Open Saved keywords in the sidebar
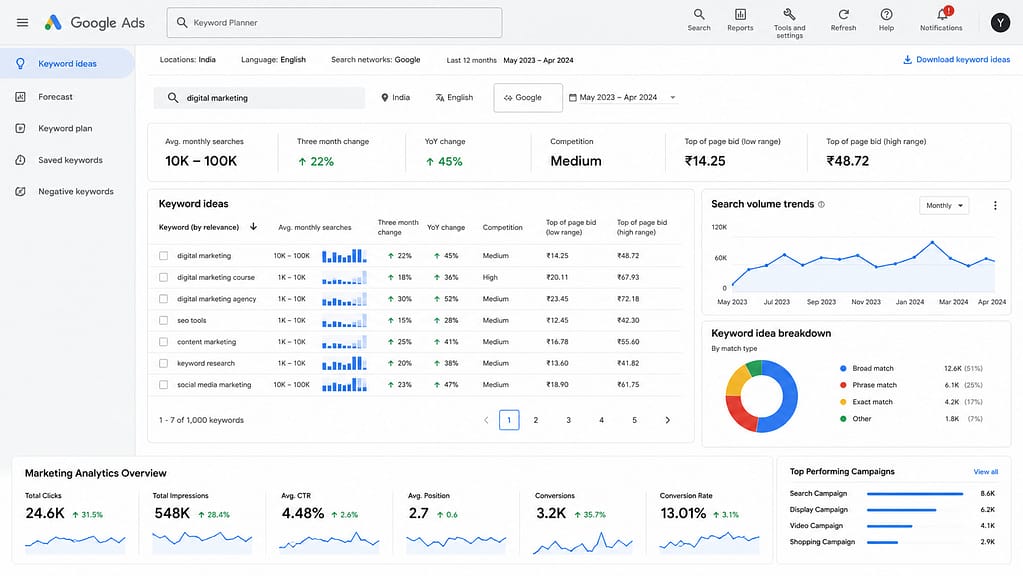The width and height of the screenshot is (1023, 576). click(x=70, y=160)
